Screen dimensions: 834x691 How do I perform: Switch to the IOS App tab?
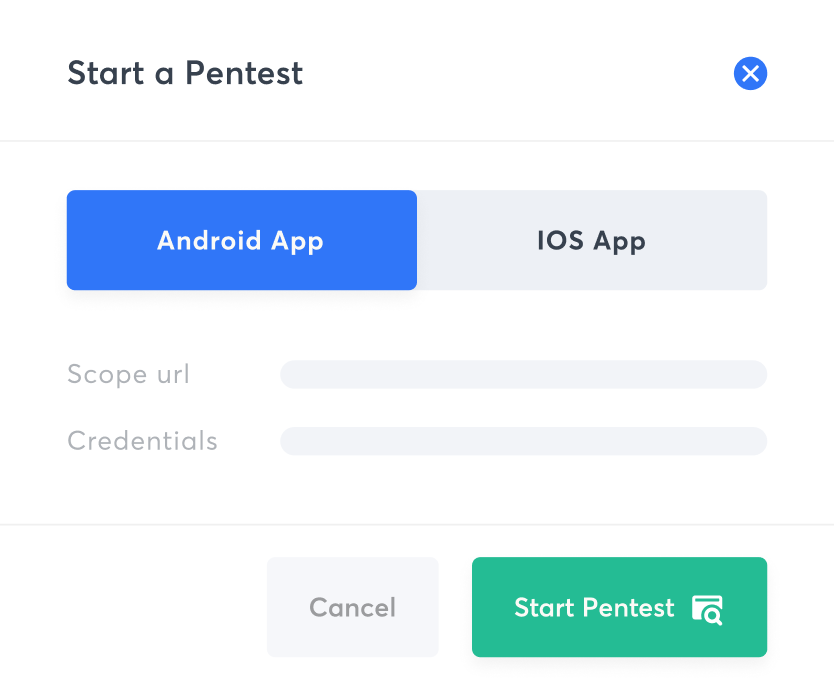tap(591, 240)
